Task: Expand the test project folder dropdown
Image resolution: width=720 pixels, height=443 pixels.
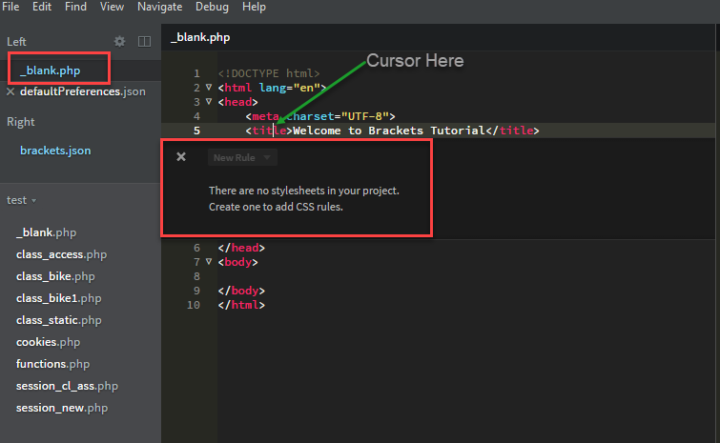Action: click(20, 200)
